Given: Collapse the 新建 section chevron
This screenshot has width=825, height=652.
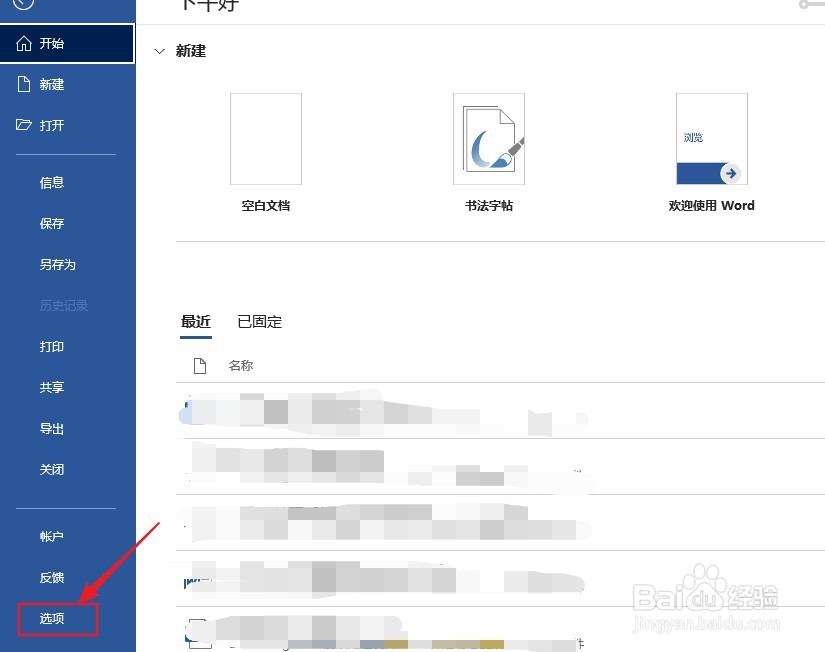Looking at the screenshot, I should [159, 51].
